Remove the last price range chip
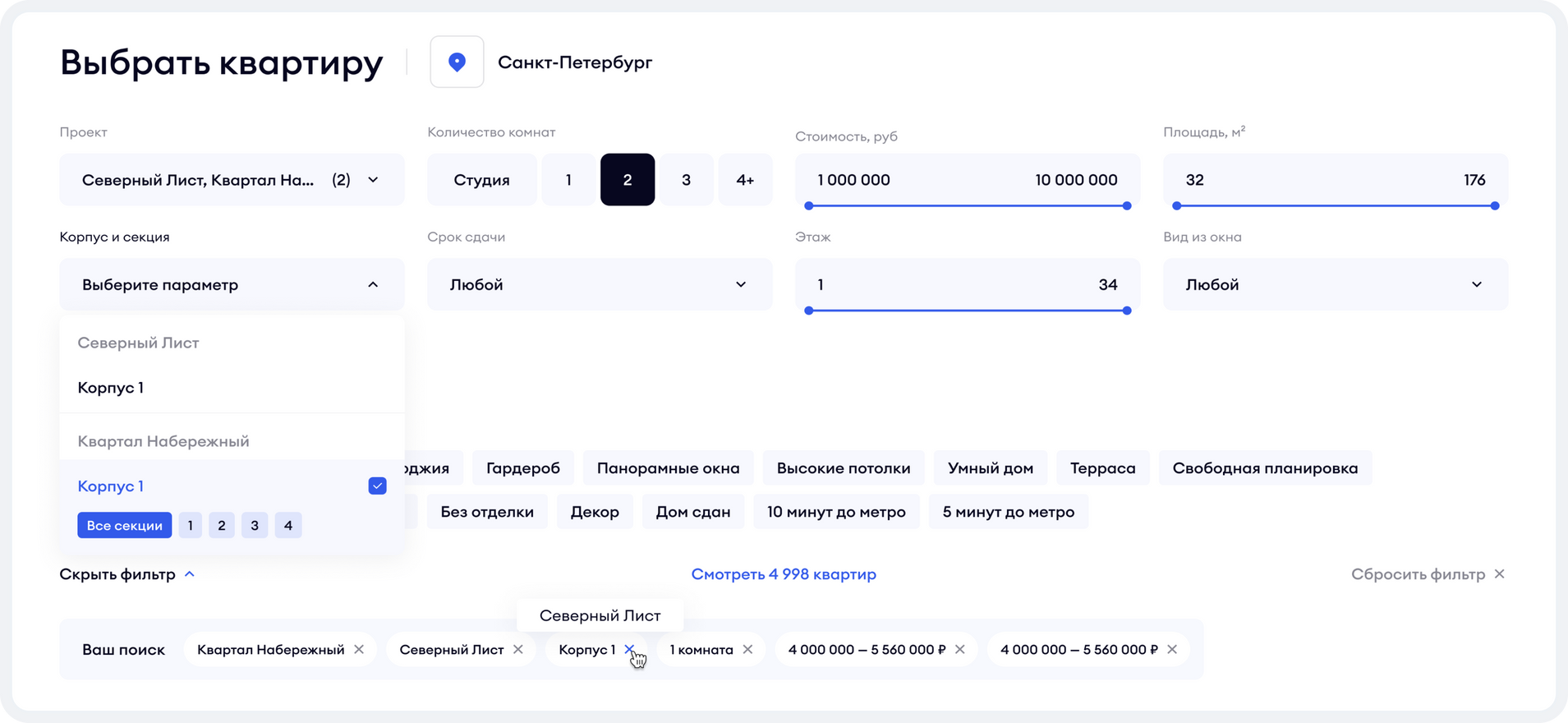 point(1172,649)
